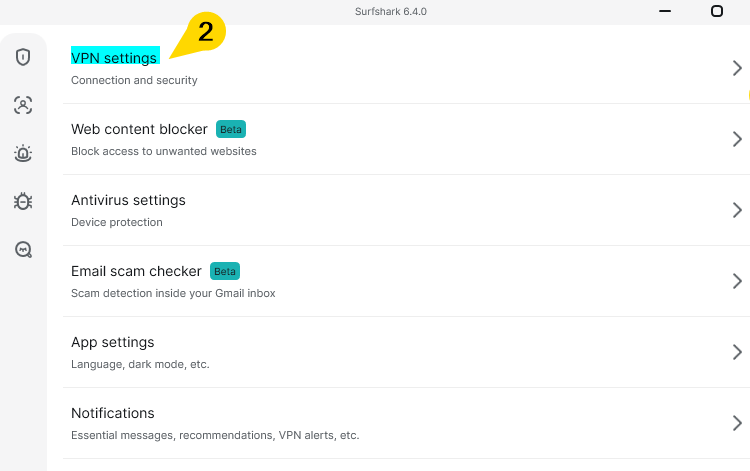The image size is (750, 471).
Task: Select the highlighted VPN settings title
Action: tap(114, 58)
